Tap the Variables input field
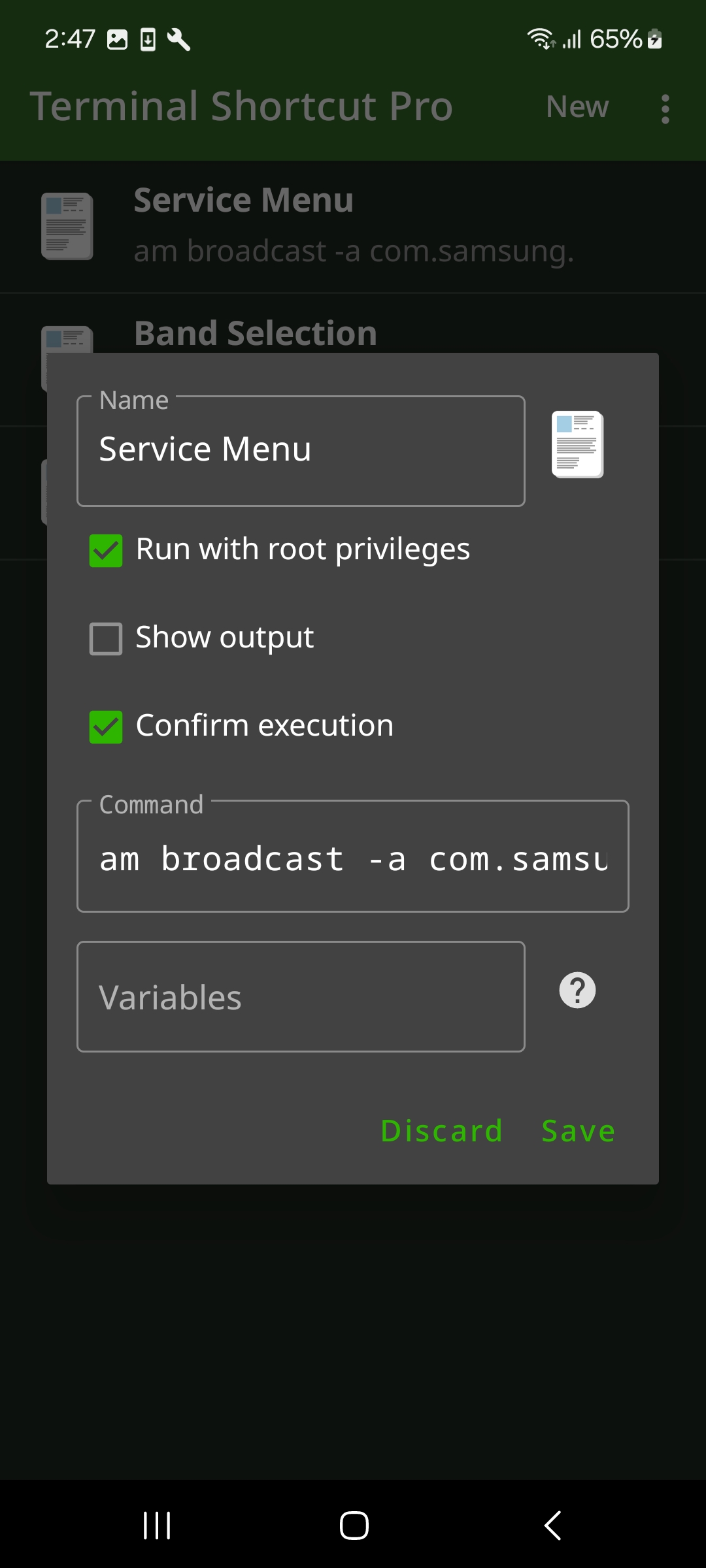 click(301, 996)
